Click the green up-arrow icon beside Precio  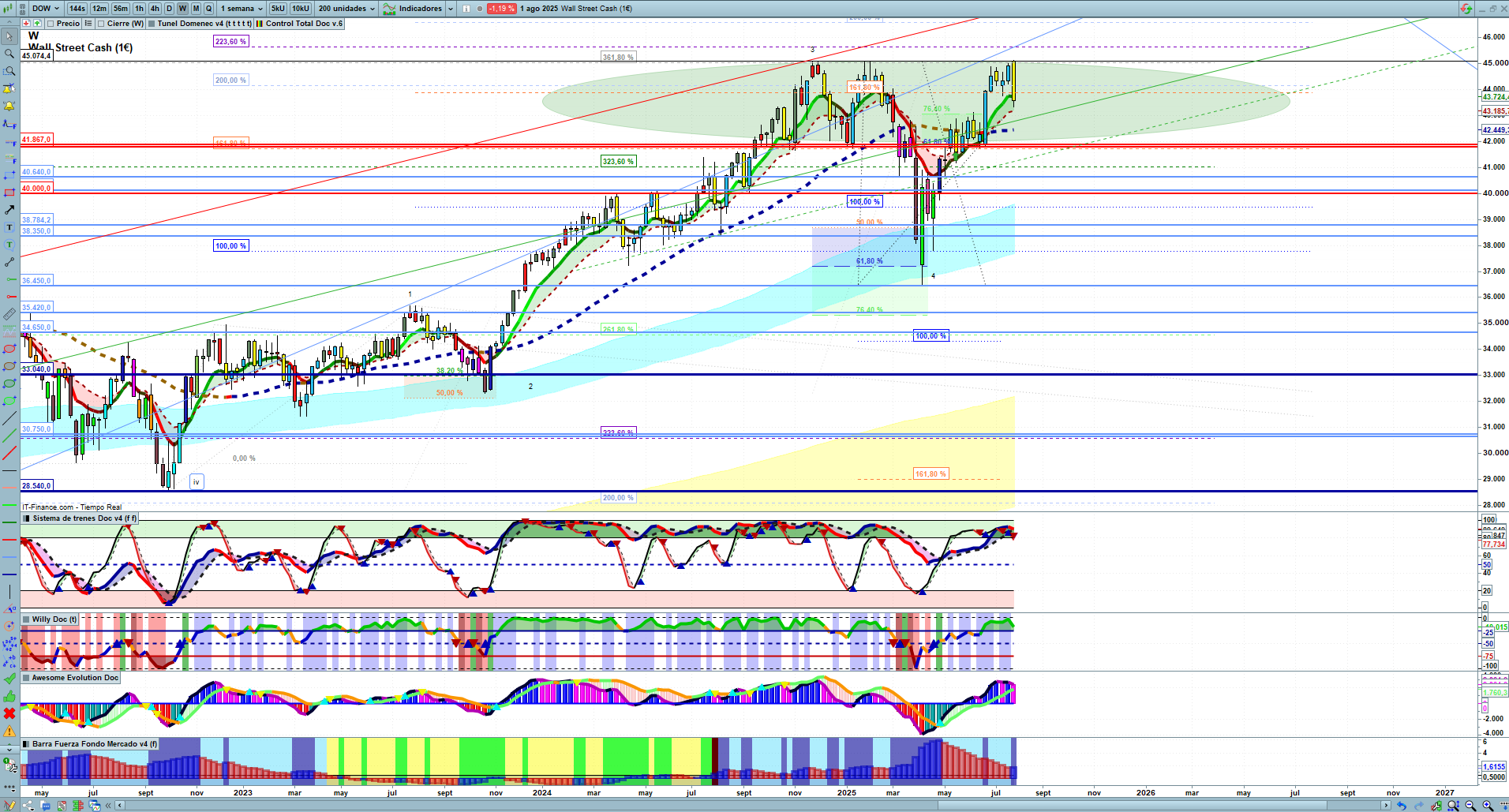37,24
